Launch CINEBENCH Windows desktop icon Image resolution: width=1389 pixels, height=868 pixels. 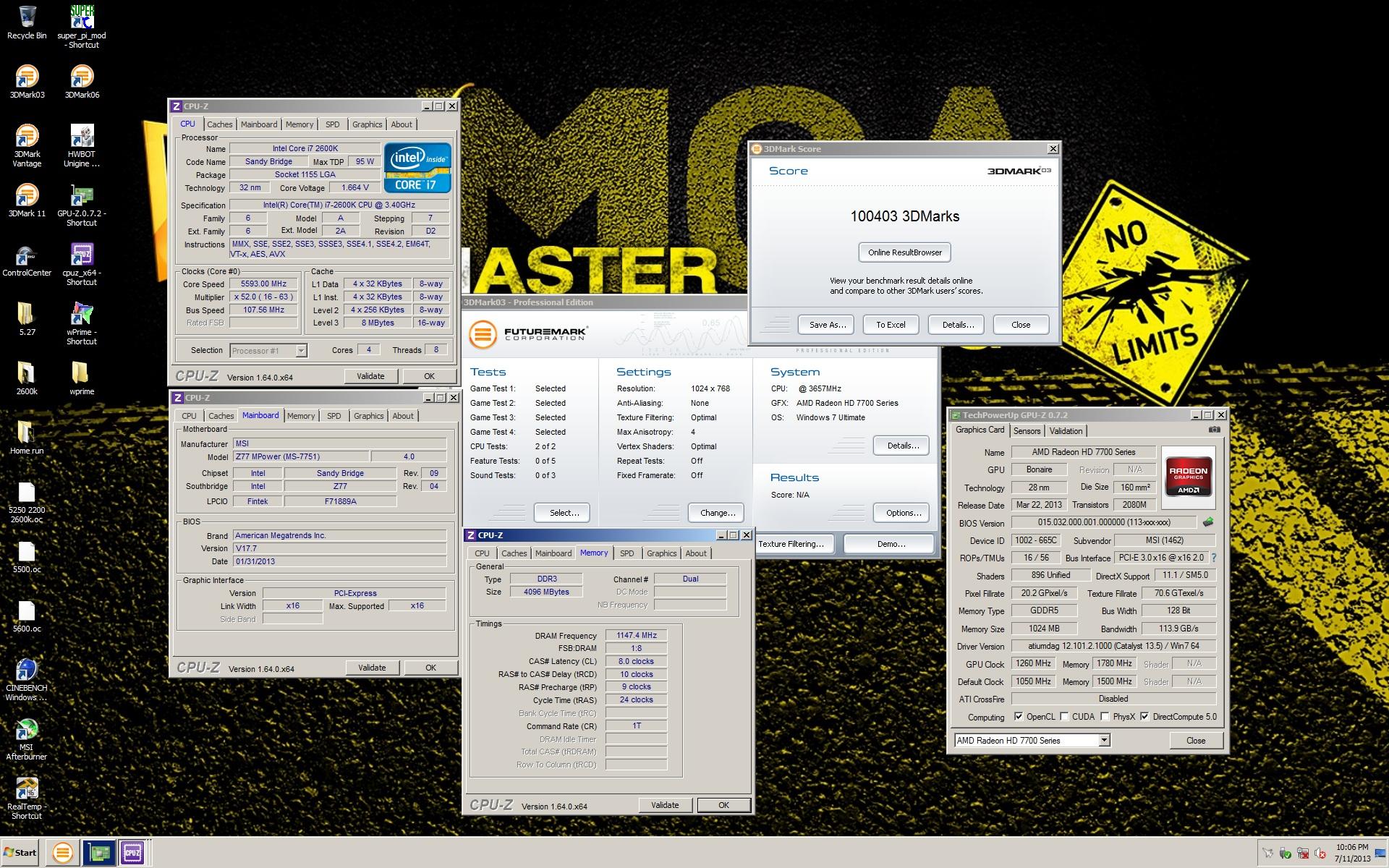coord(27,679)
